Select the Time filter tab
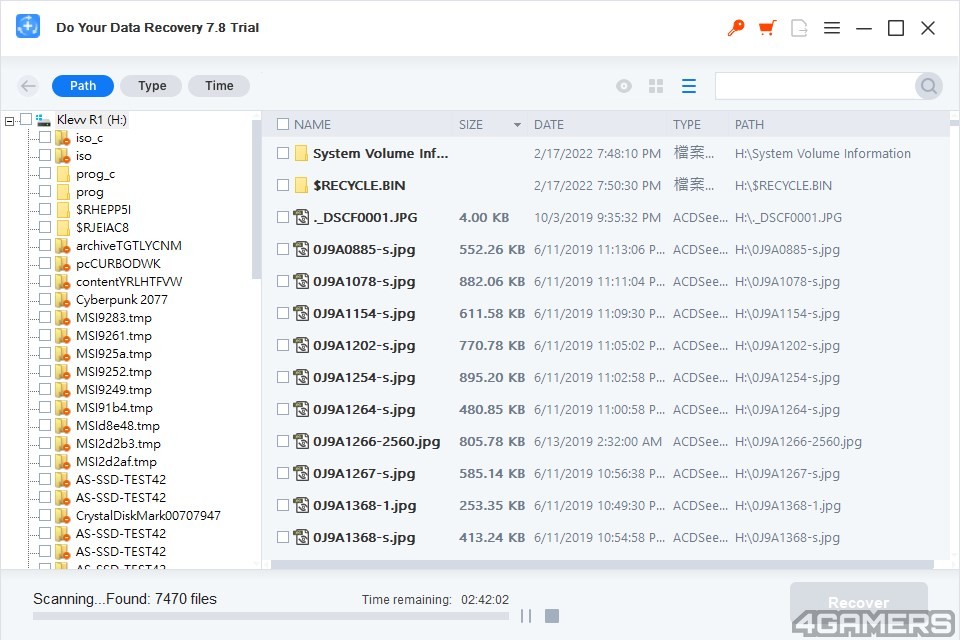Screen dimensions: 960x640 (219, 86)
